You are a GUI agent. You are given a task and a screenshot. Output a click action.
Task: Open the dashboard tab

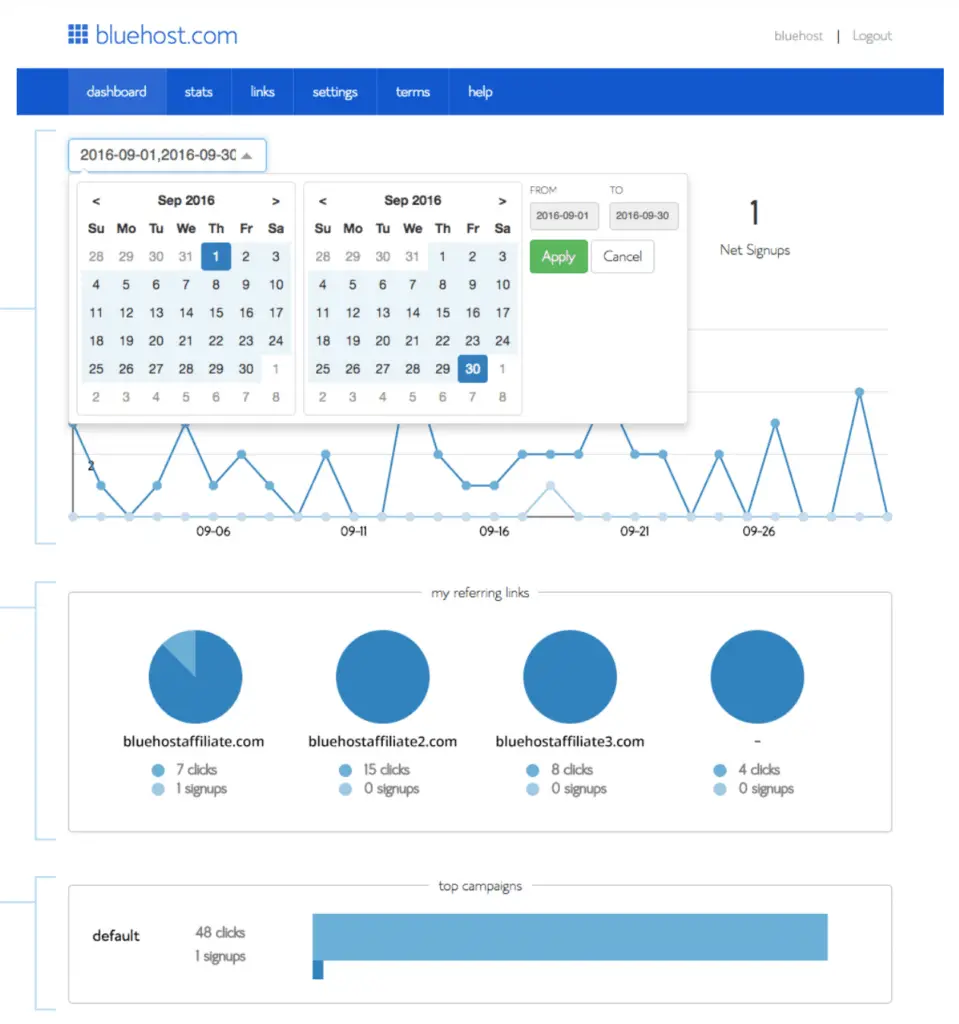[x=116, y=91]
